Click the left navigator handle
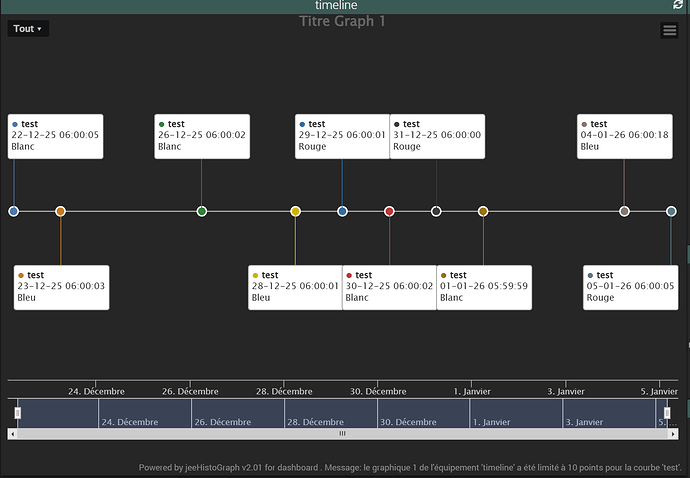The width and height of the screenshot is (690, 478). tap(17, 412)
